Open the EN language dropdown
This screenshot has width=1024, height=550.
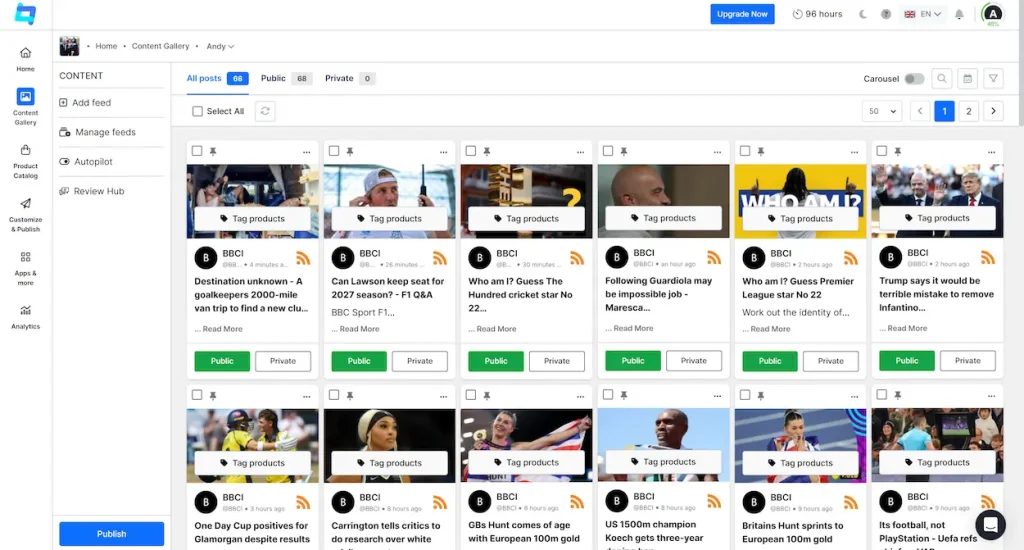point(922,14)
